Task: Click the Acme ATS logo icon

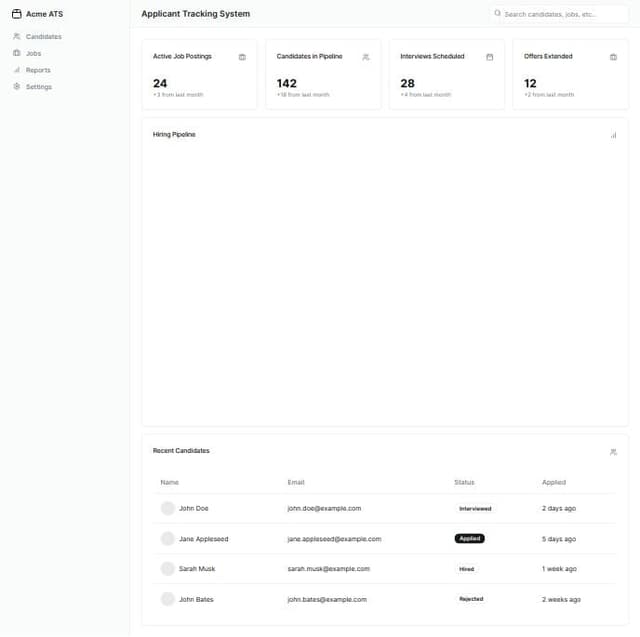Action: (x=17, y=14)
